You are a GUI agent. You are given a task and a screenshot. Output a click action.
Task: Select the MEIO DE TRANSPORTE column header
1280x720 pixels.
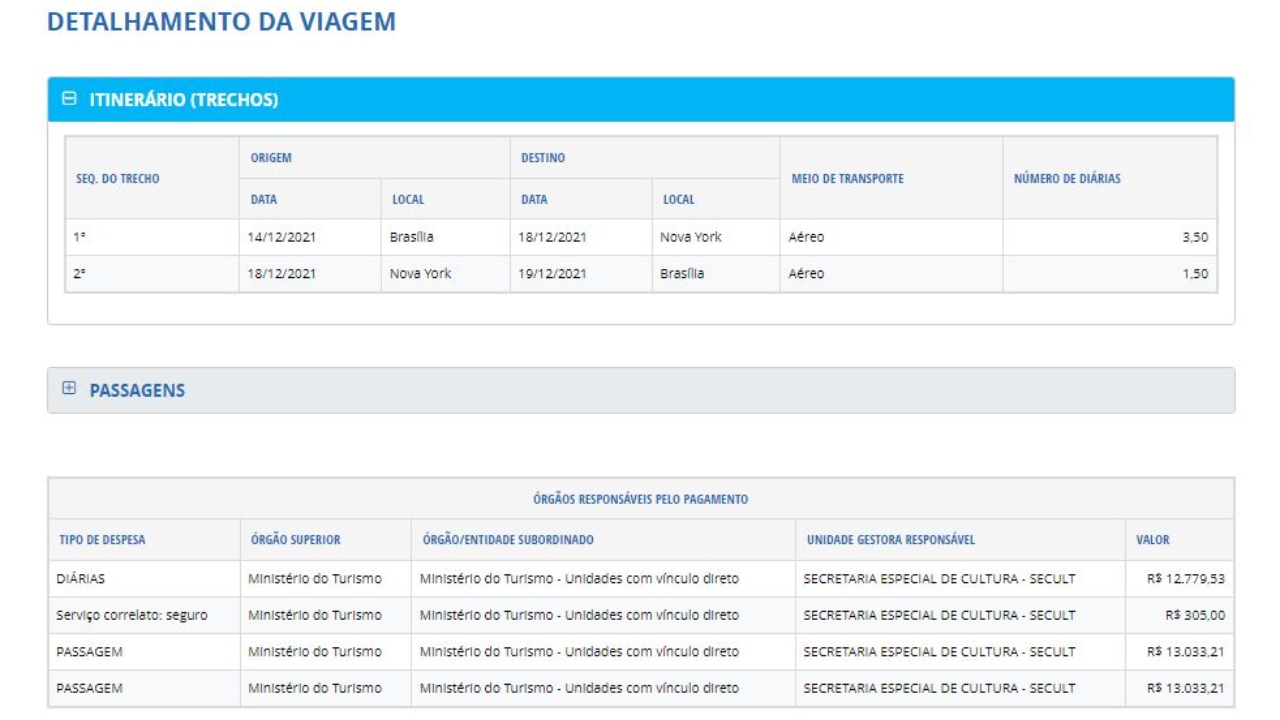tap(847, 179)
